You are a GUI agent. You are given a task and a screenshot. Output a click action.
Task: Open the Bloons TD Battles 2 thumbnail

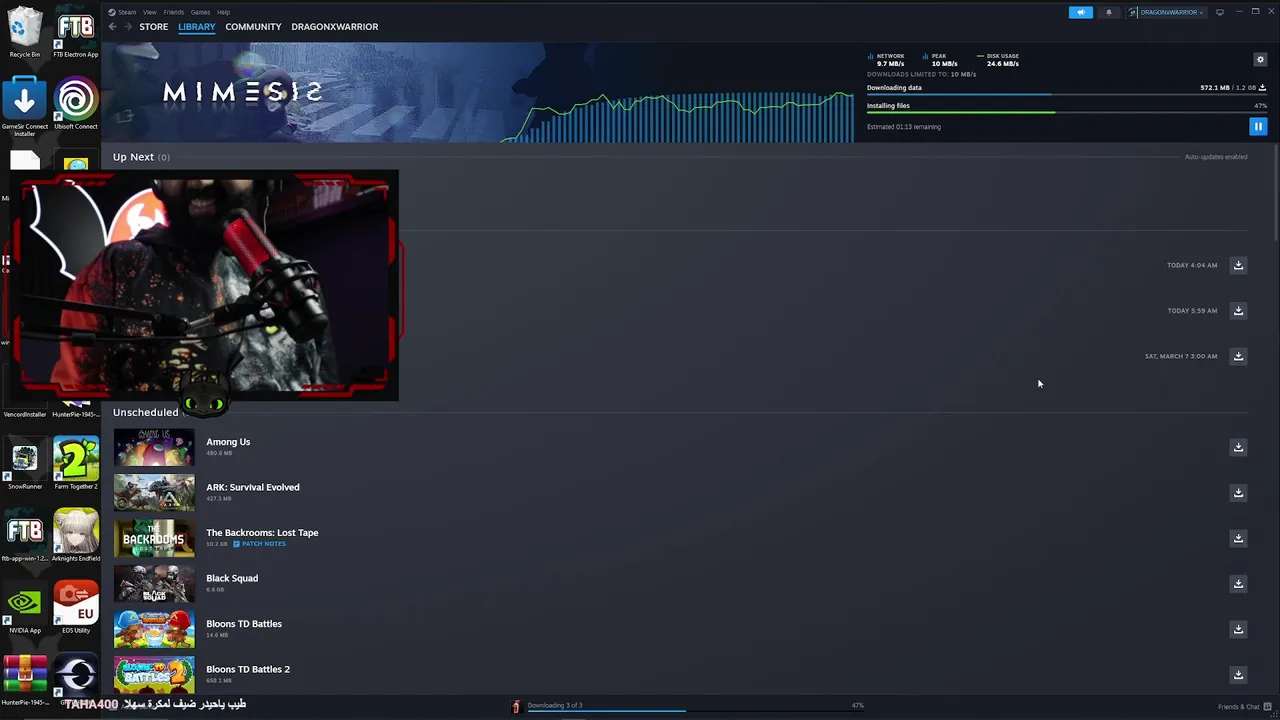[154, 675]
